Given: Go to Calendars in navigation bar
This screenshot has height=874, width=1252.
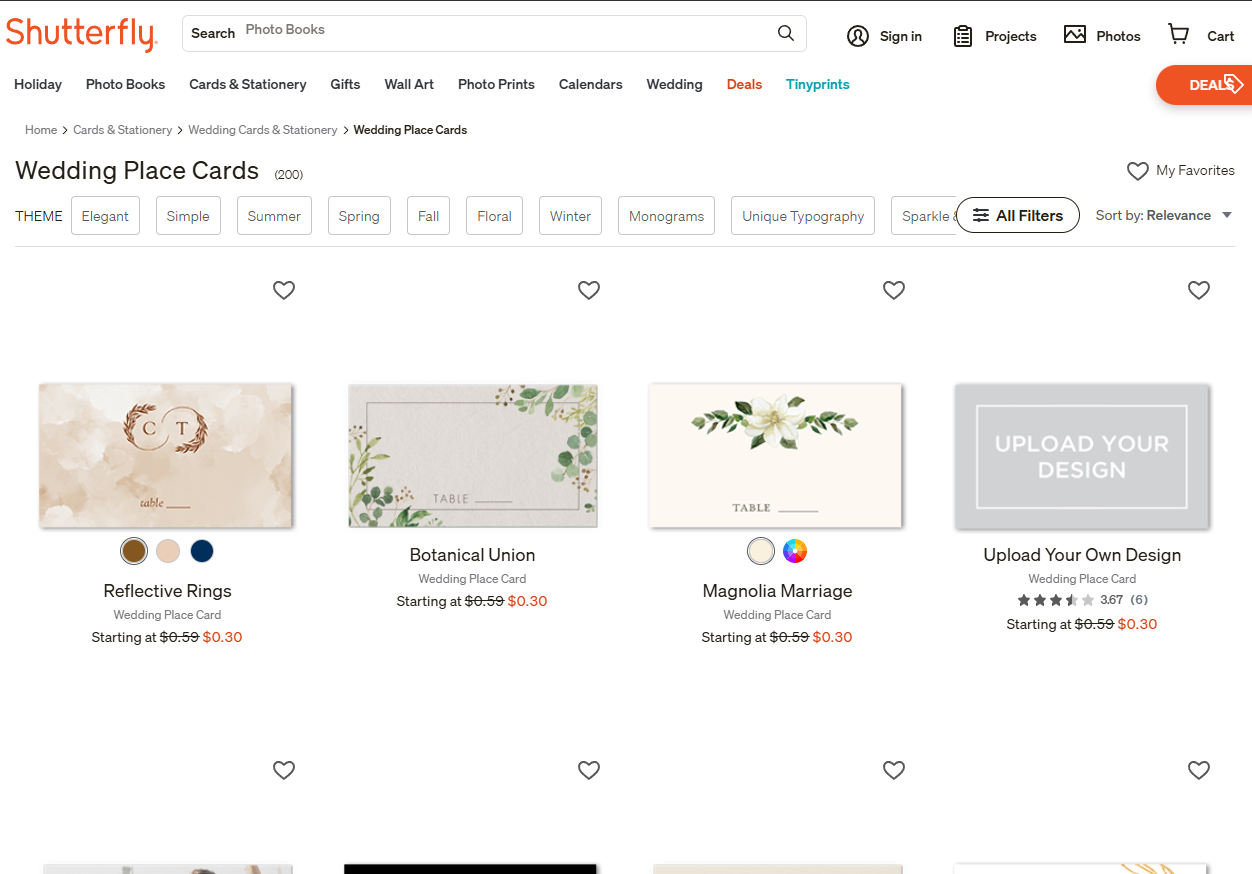Looking at the screenshot, I should [x=590, y=85].
